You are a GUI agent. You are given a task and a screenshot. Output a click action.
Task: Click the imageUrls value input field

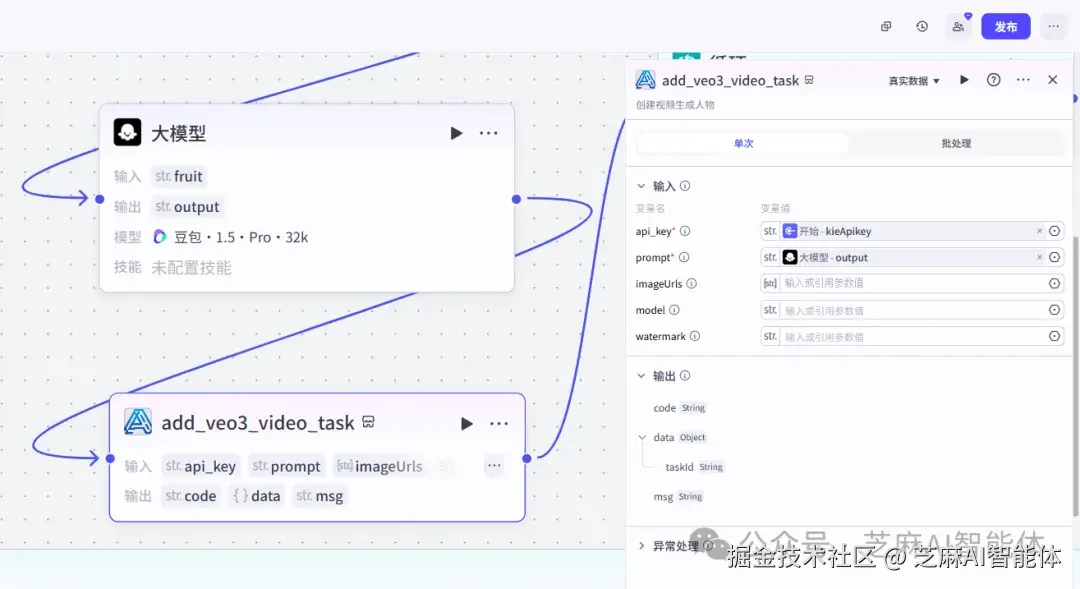point(913,283)
